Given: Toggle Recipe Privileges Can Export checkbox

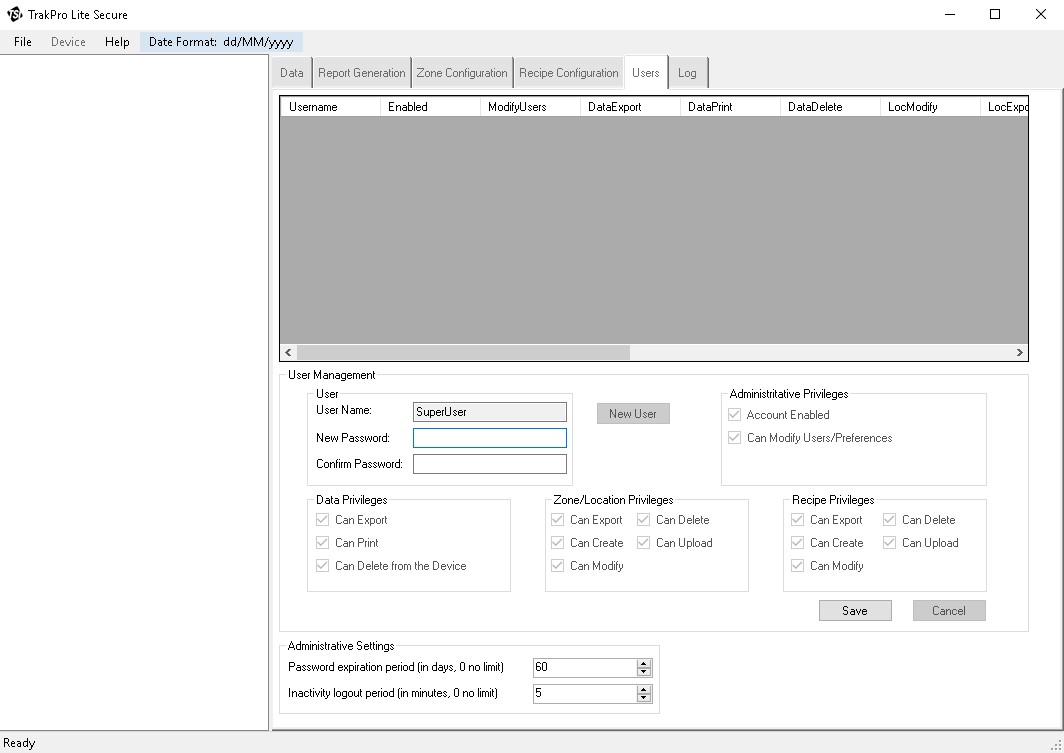Looking at the screenshot, I should tap(797, 520).
